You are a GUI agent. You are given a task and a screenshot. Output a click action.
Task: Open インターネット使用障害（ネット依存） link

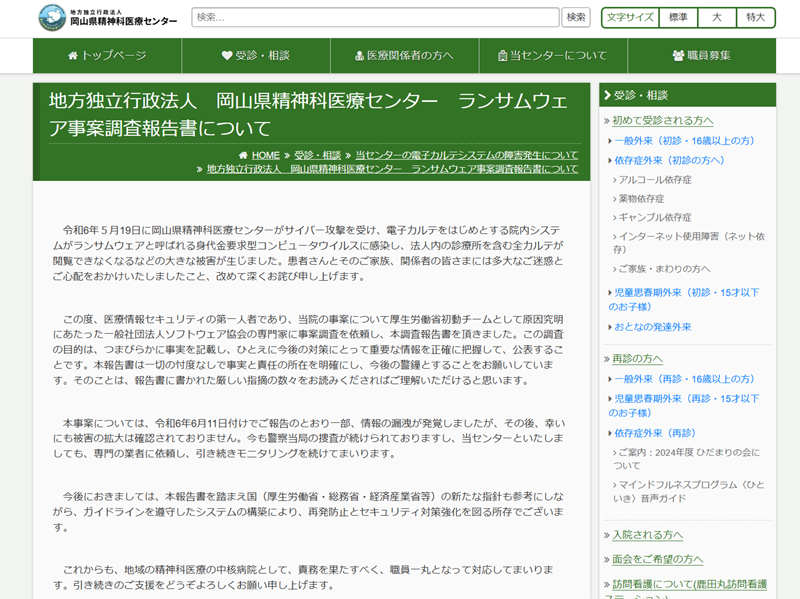[689, 243]
